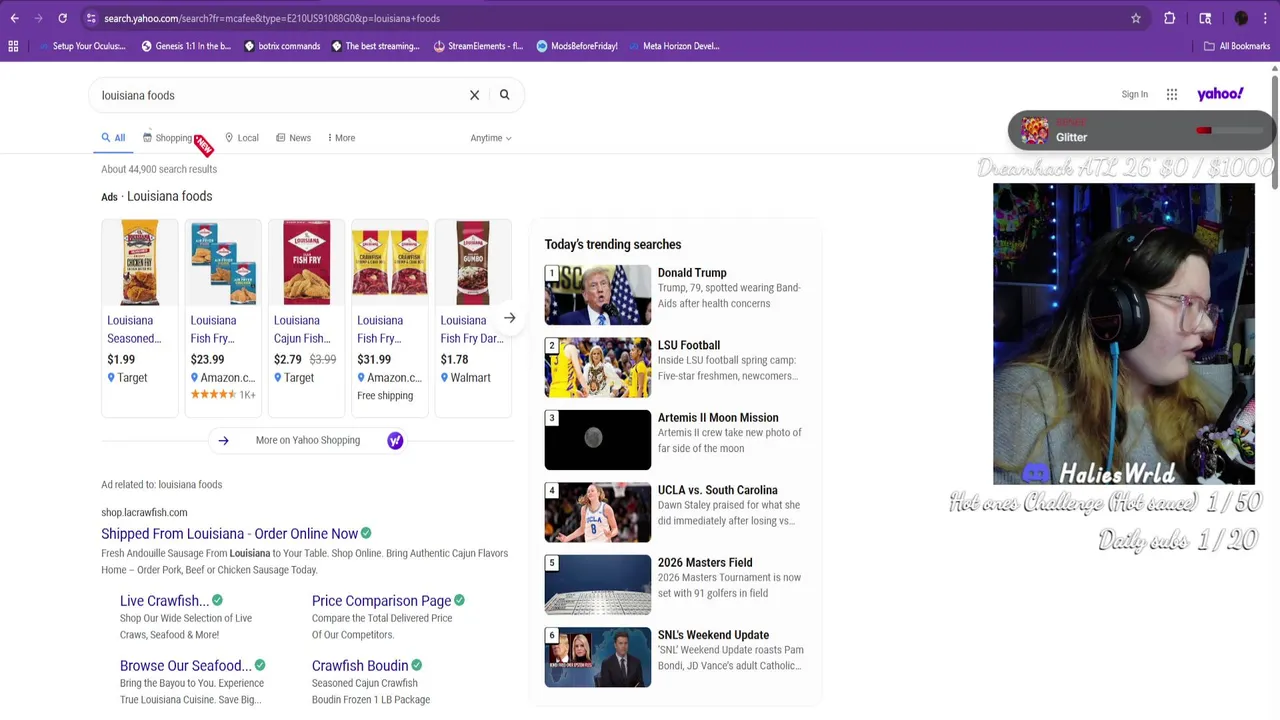Viewport: 1280px width, 720px height.
Task: Open Genesis 1:1 bookmark
Action: click(186, 46)
